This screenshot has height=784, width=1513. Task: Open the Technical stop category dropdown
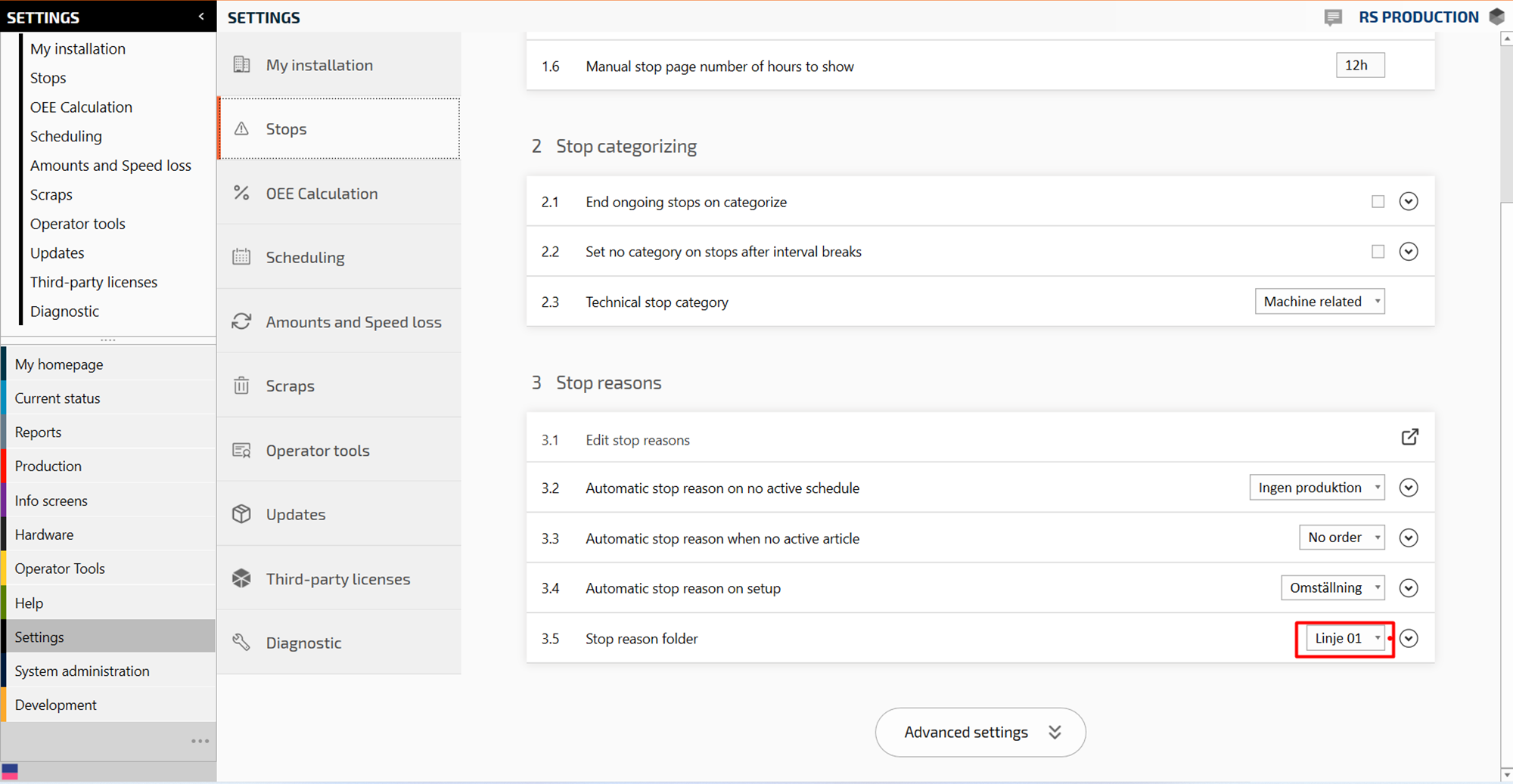coord(1319,302)
